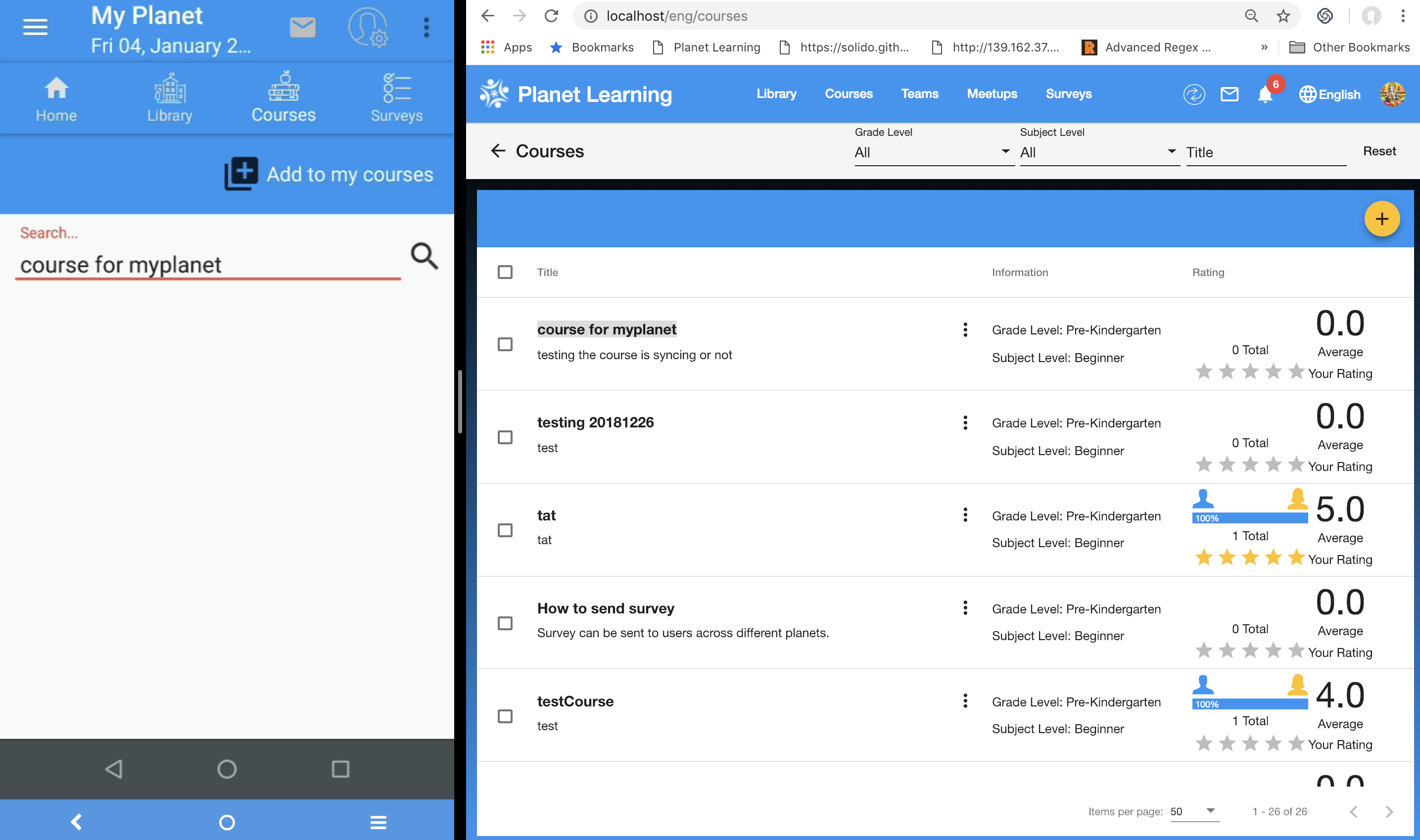This screenshot has width=1420, height=840.
Task: Click the Reset button for filters
Action: coord(1379,151)
